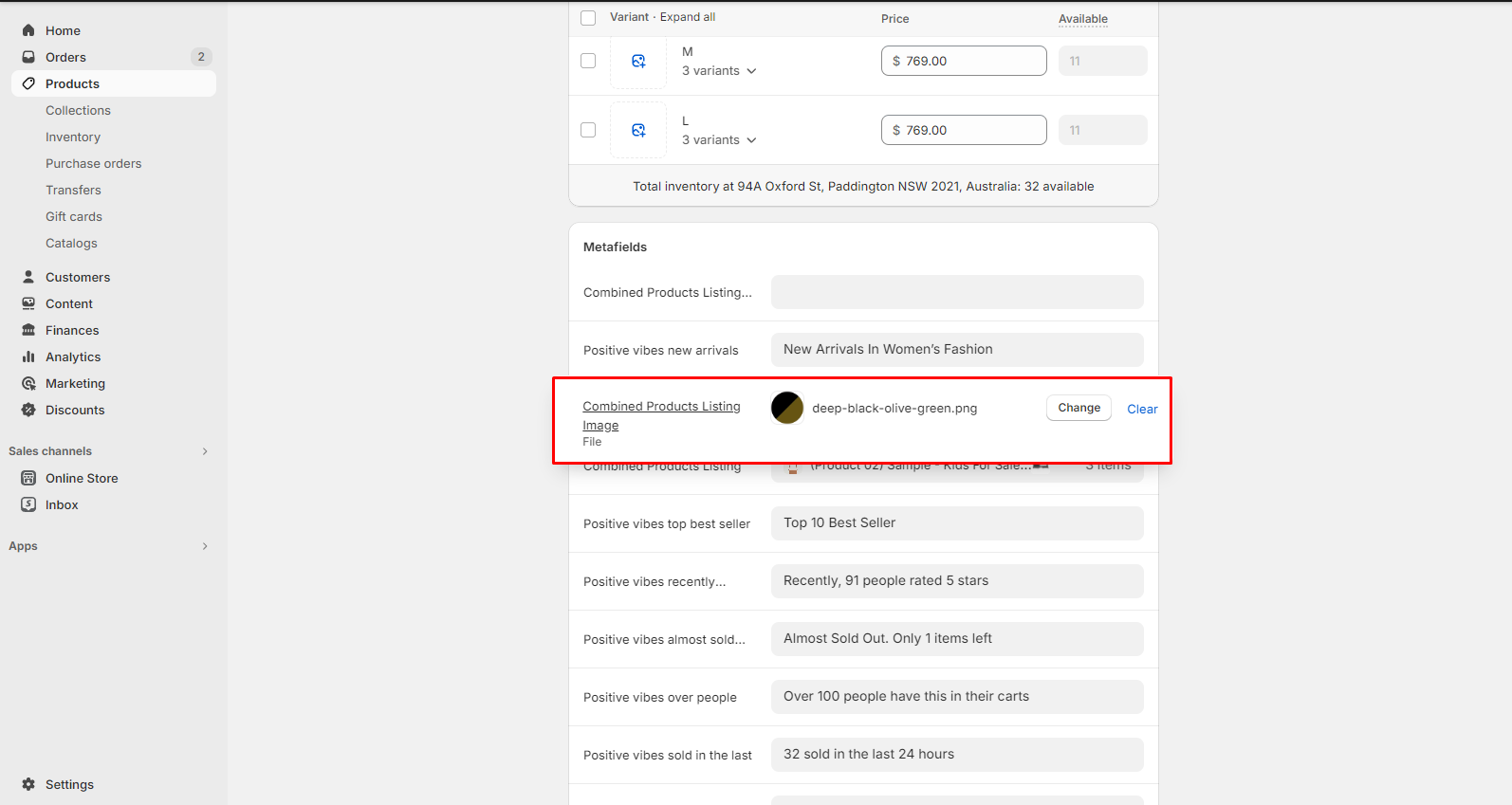Screen dimensions: 1512x805
Task: Expand the 3 variants under L
Action: [x=719, y=140]
